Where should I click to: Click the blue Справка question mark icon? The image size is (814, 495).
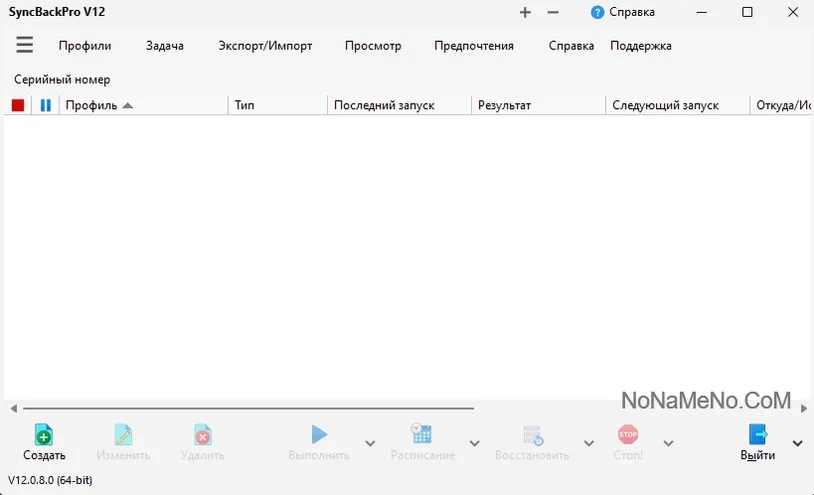tap(598, 12)
